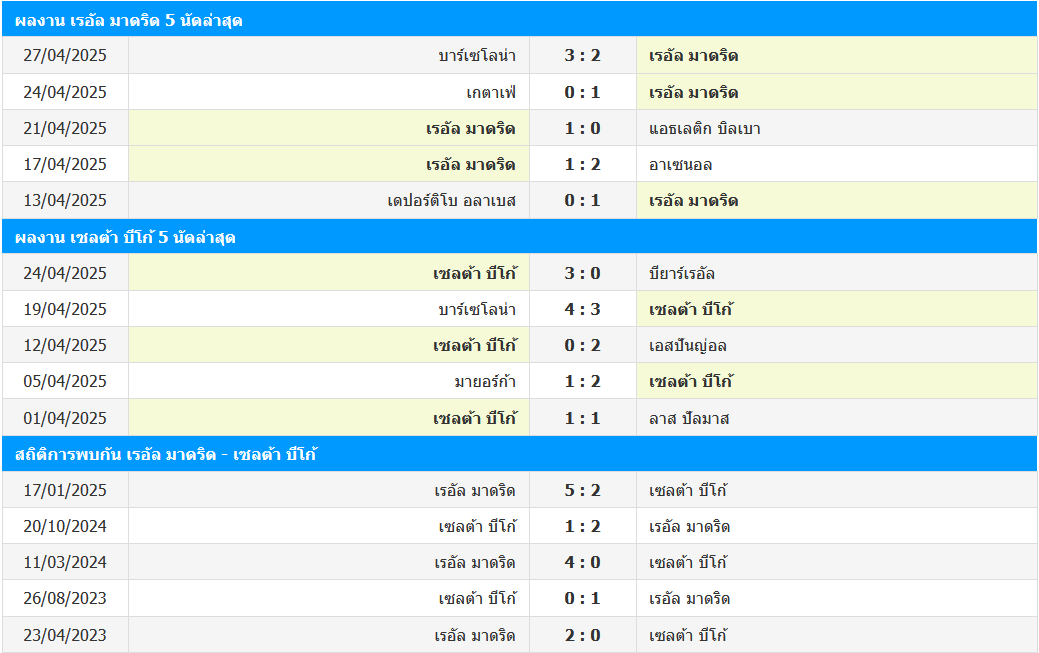Click the 4 : 0 score on 11/03/2024

click(x=582, y=562)
